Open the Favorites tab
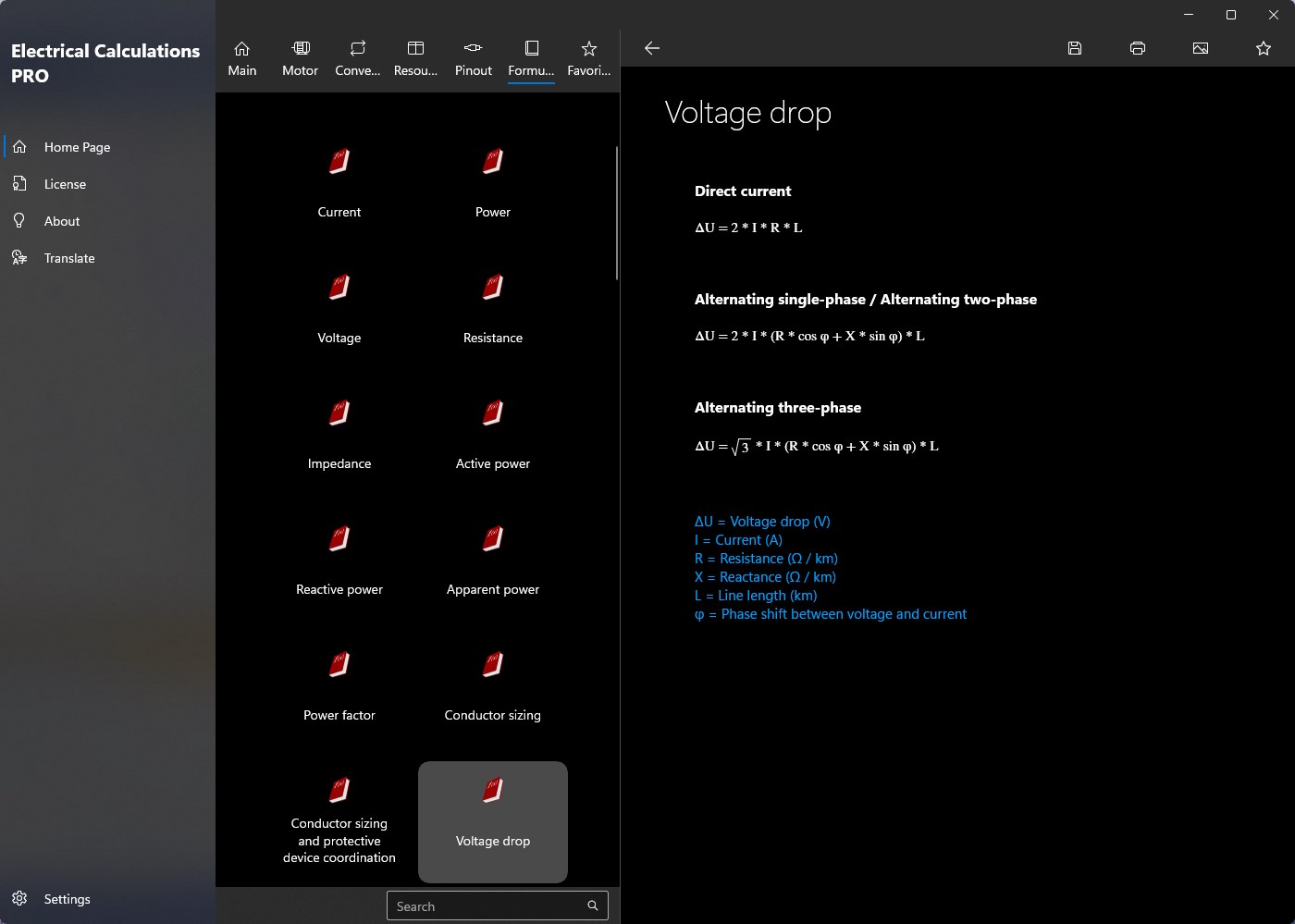Screen dimensions: 1295x924 pyautogui.click(x=589, y=58)
